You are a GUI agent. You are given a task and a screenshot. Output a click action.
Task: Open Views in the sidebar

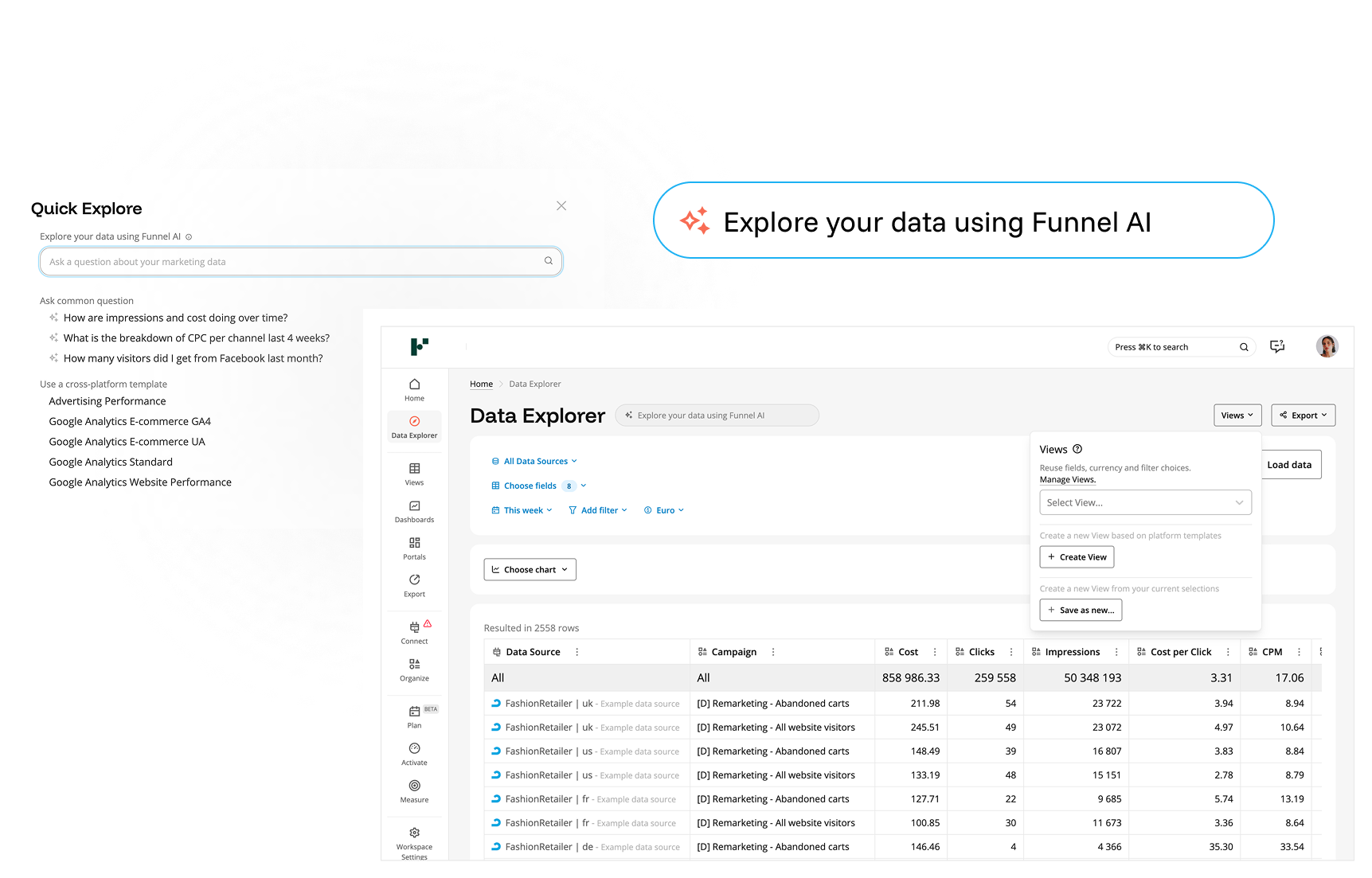tap(414, 474)
